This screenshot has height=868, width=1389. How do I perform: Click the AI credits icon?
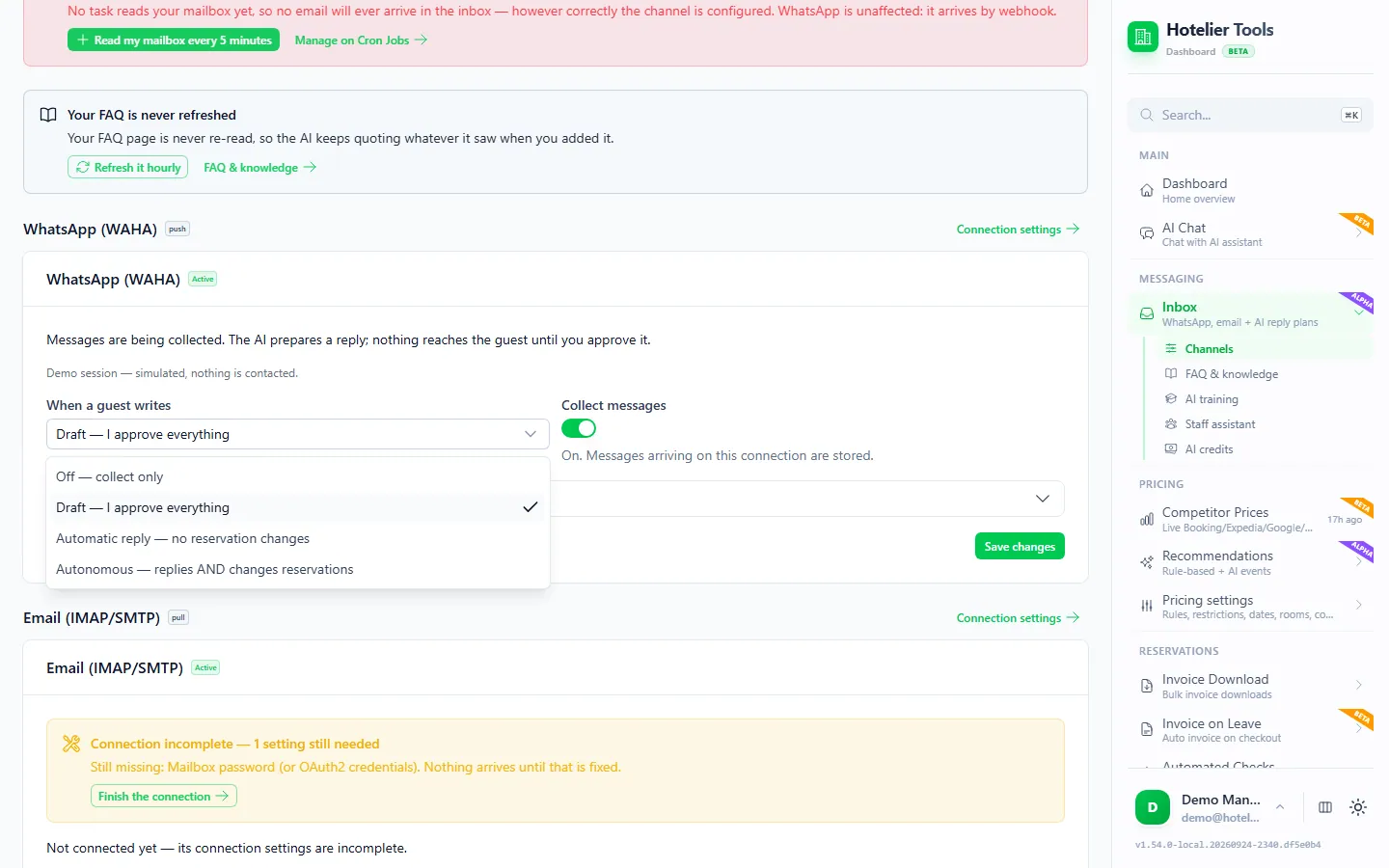coord(1171,449)
